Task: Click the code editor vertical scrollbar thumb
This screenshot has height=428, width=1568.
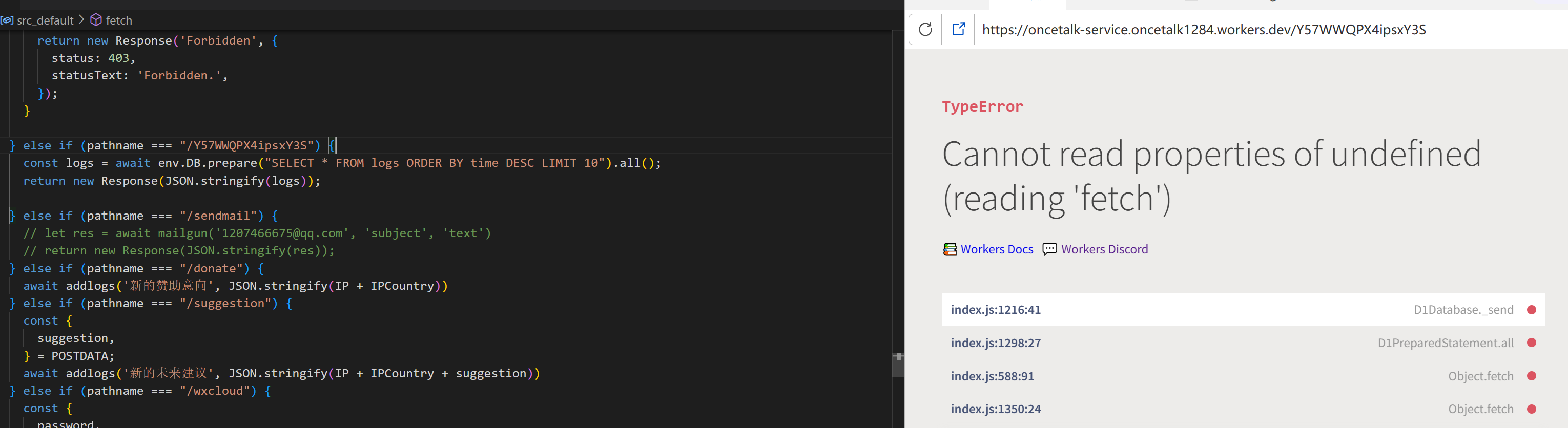Action: [x=898, y=365]
